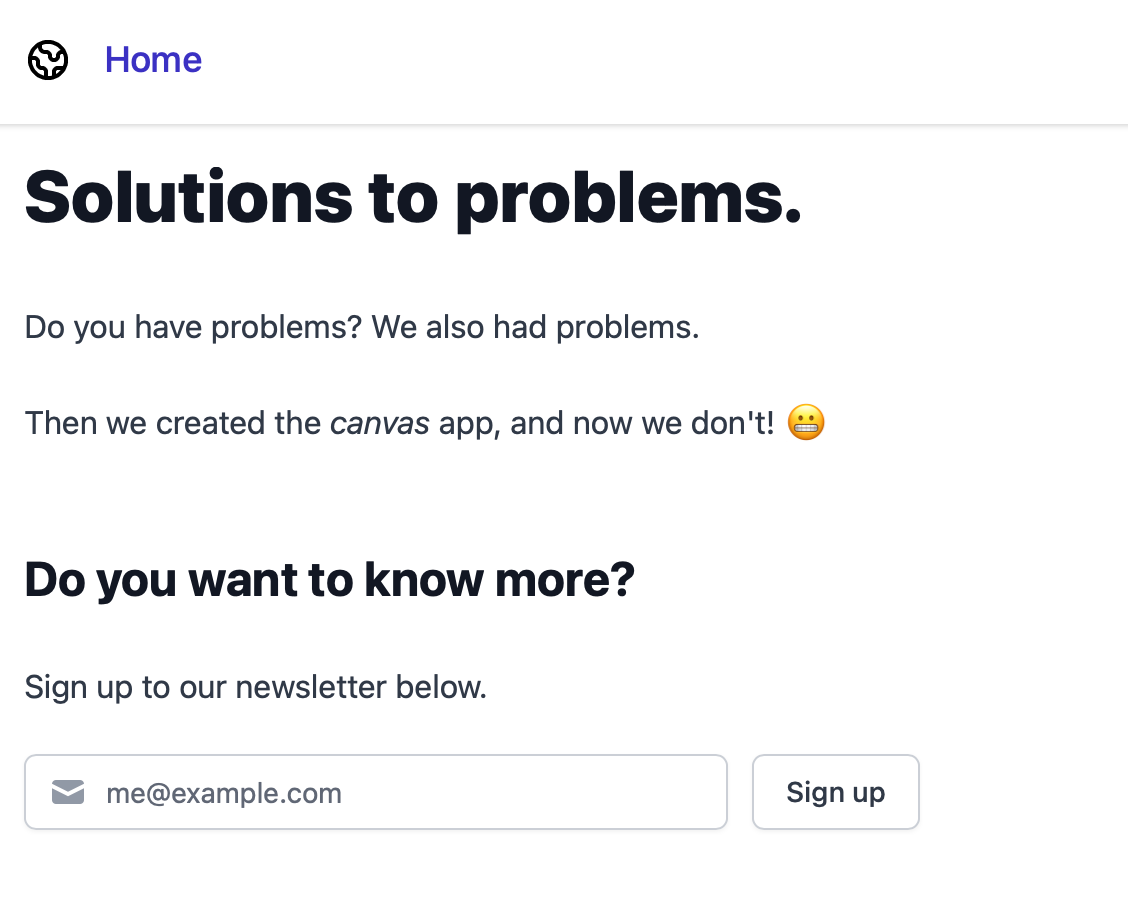Open the Home navigation link
This screenshot has width=1128, height=900.
pyautogui.click(x=153, y=61)
